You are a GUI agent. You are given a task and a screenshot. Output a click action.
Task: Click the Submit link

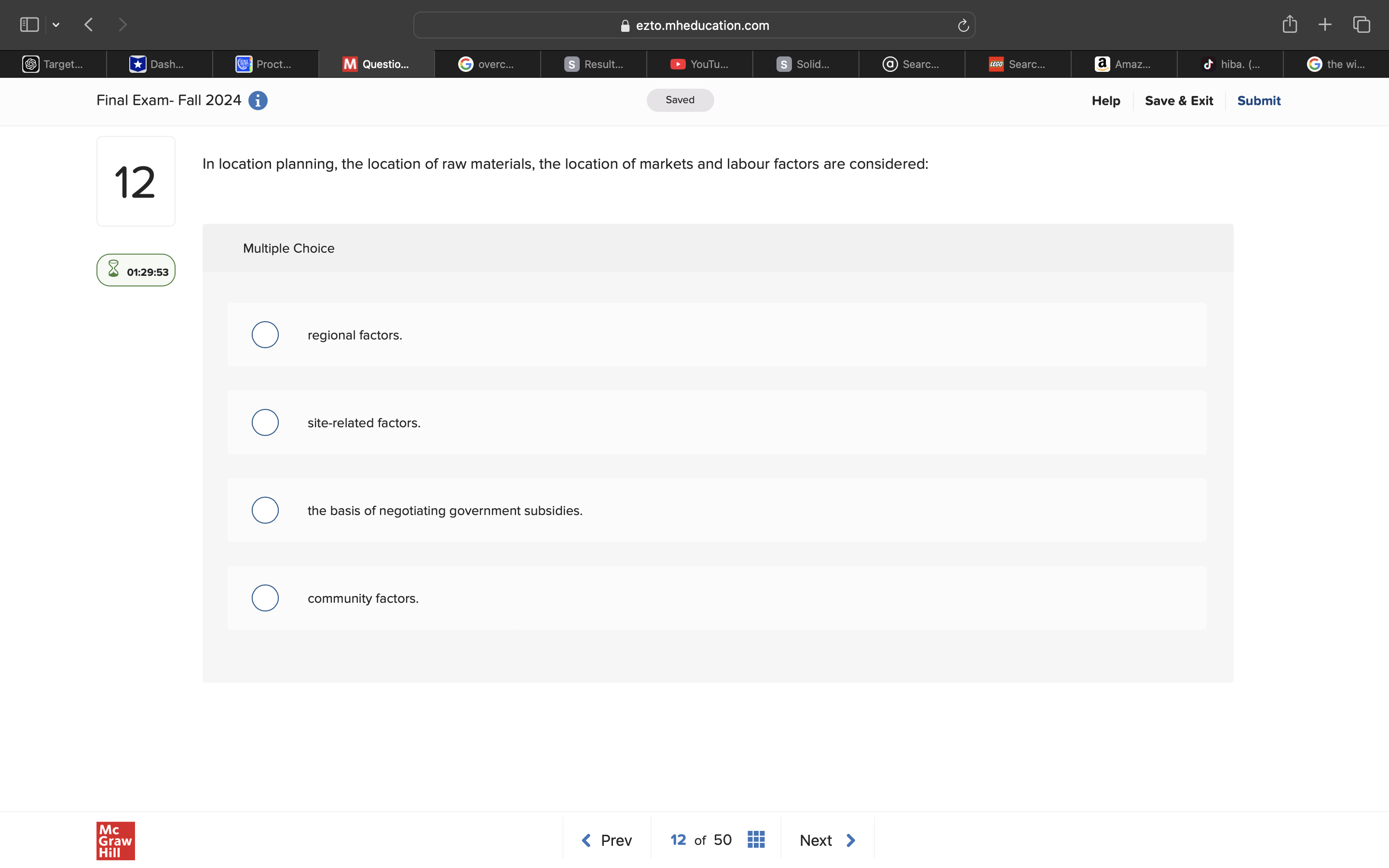coord(1259,100)
